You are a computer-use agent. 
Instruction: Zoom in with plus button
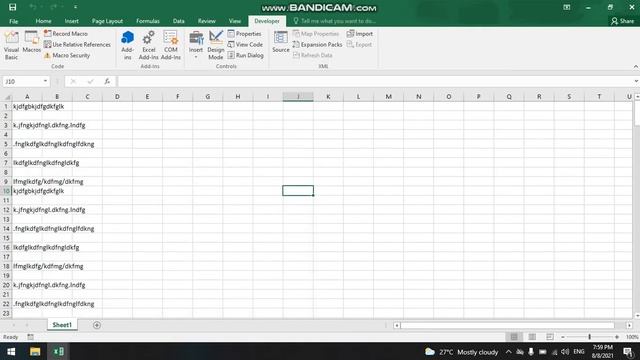[617, 337]
